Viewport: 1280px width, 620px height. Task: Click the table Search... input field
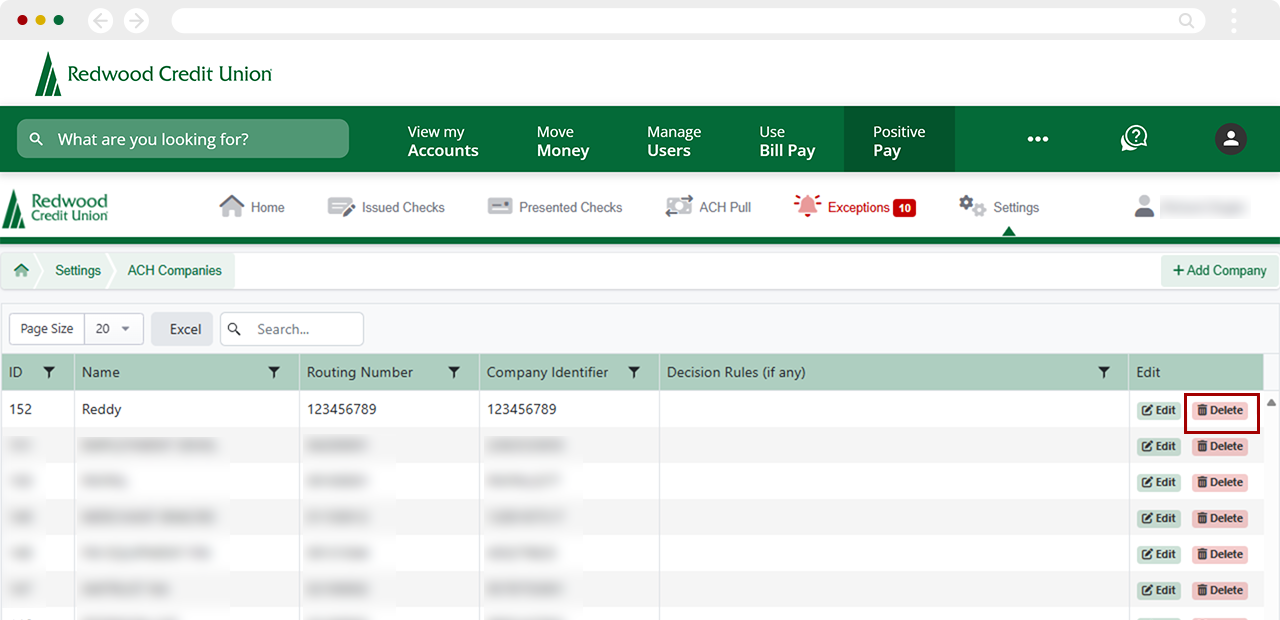click(292, 329)
